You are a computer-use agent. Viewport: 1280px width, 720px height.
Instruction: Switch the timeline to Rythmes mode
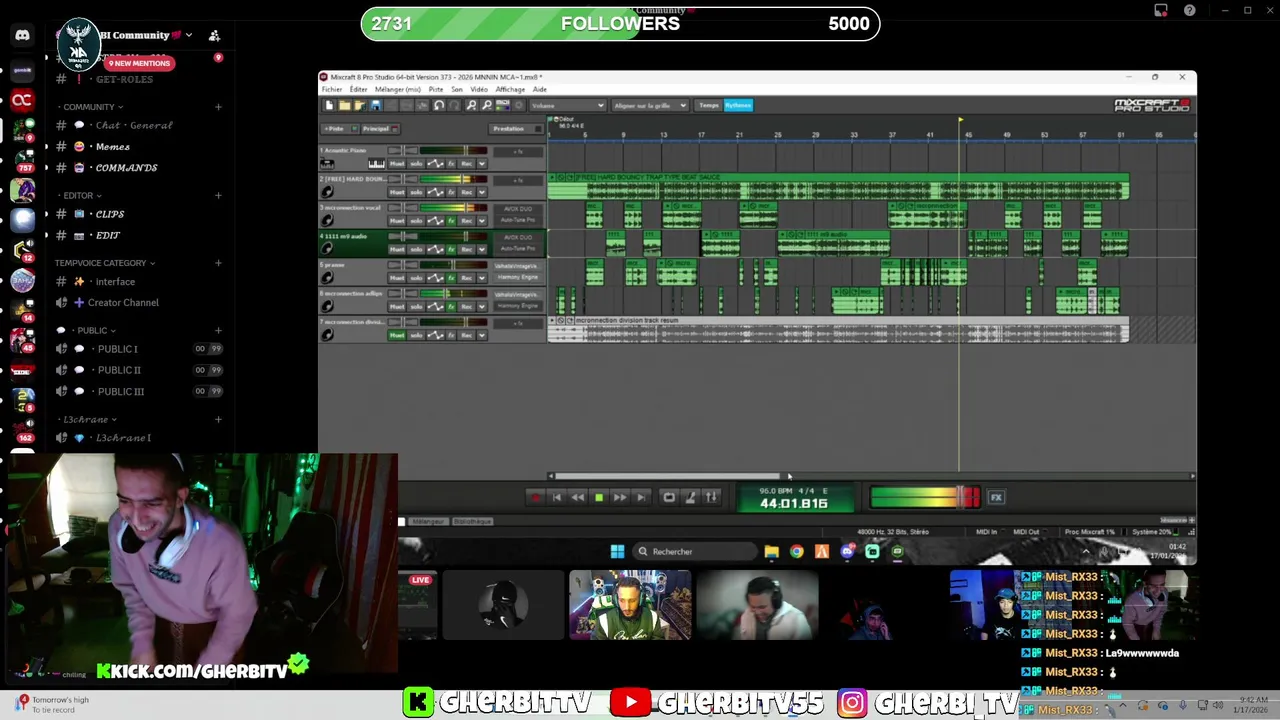pyautogui.click(x=738, y=105)
